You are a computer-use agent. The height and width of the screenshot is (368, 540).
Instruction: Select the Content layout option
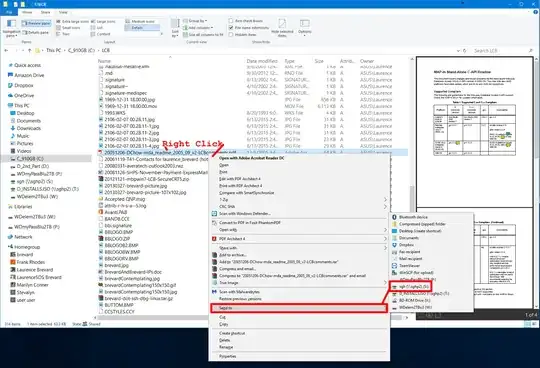coord(101,34)
